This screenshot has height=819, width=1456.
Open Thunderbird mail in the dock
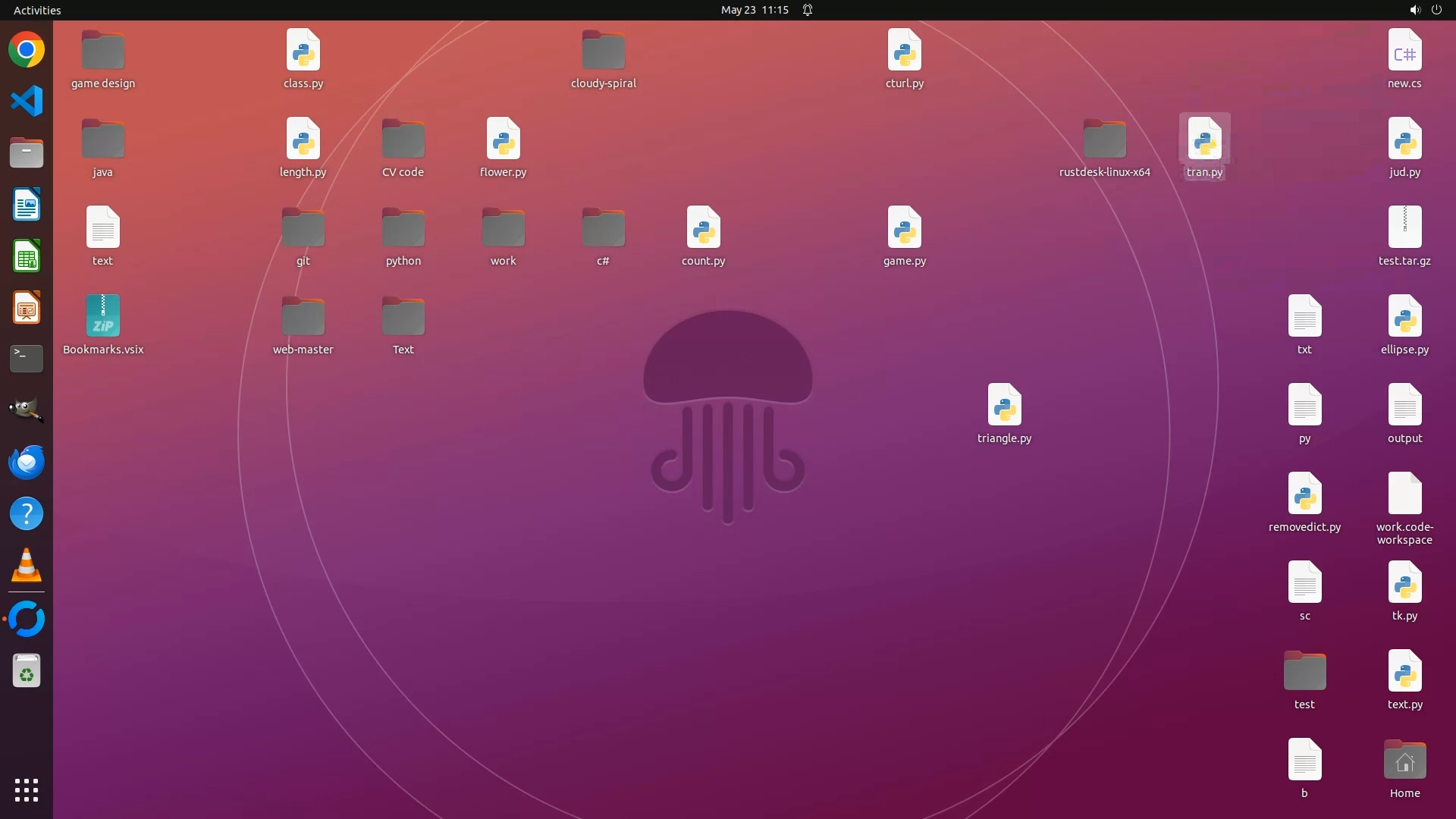click(27, 462)
